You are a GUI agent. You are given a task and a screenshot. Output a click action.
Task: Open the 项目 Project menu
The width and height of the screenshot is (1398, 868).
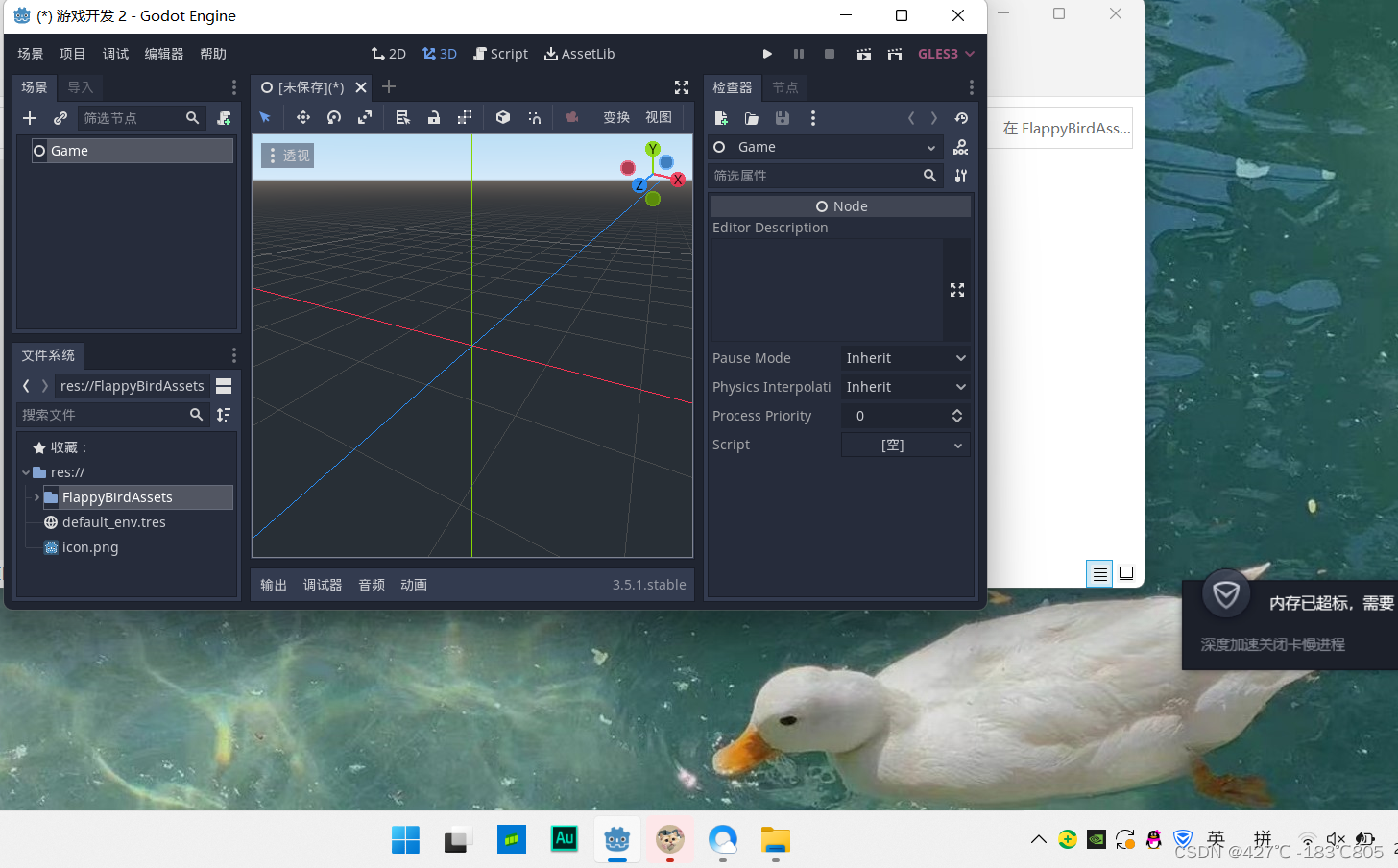pos(73,54)
